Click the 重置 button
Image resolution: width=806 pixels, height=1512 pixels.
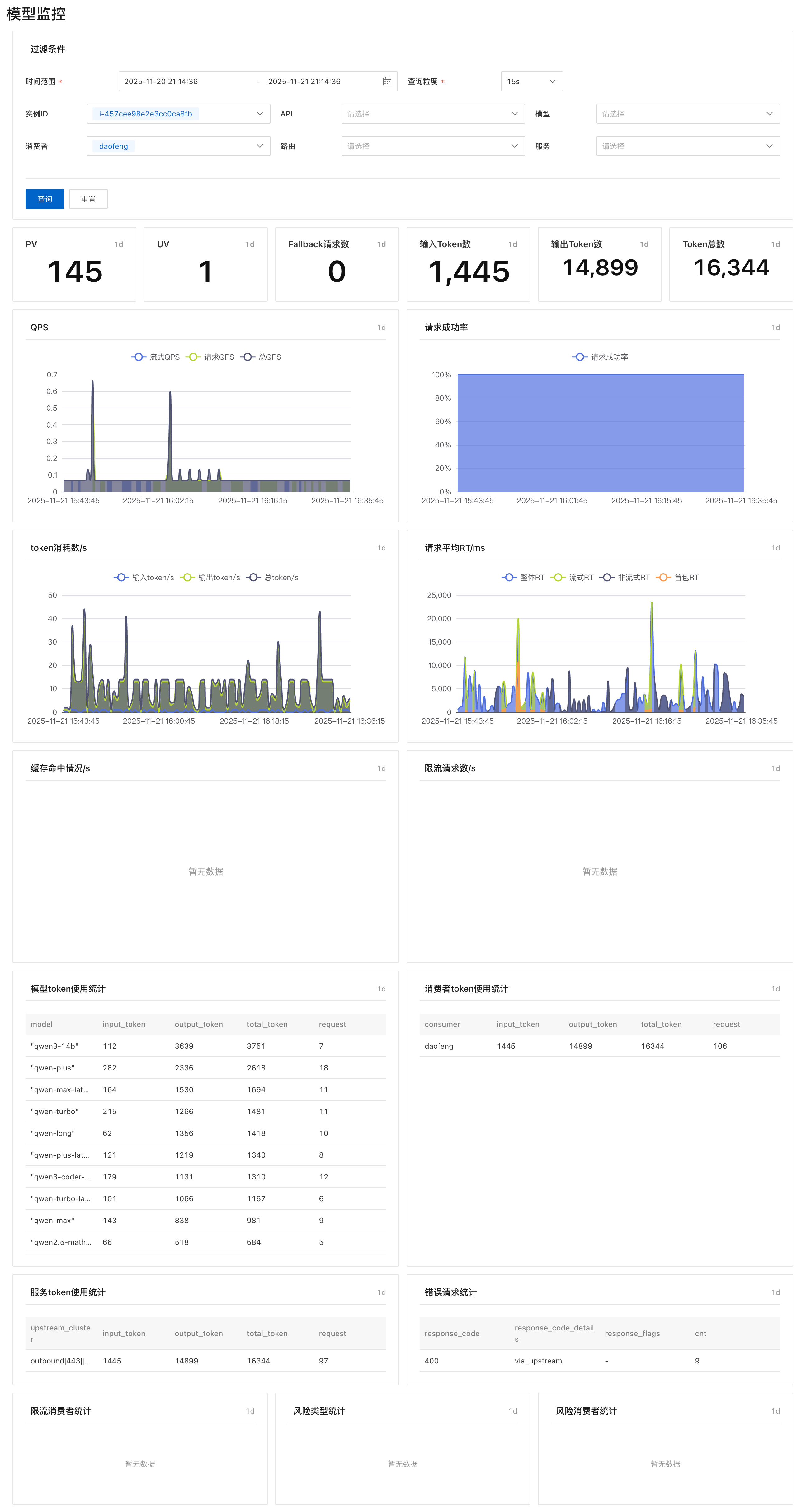tap(88, 199)
